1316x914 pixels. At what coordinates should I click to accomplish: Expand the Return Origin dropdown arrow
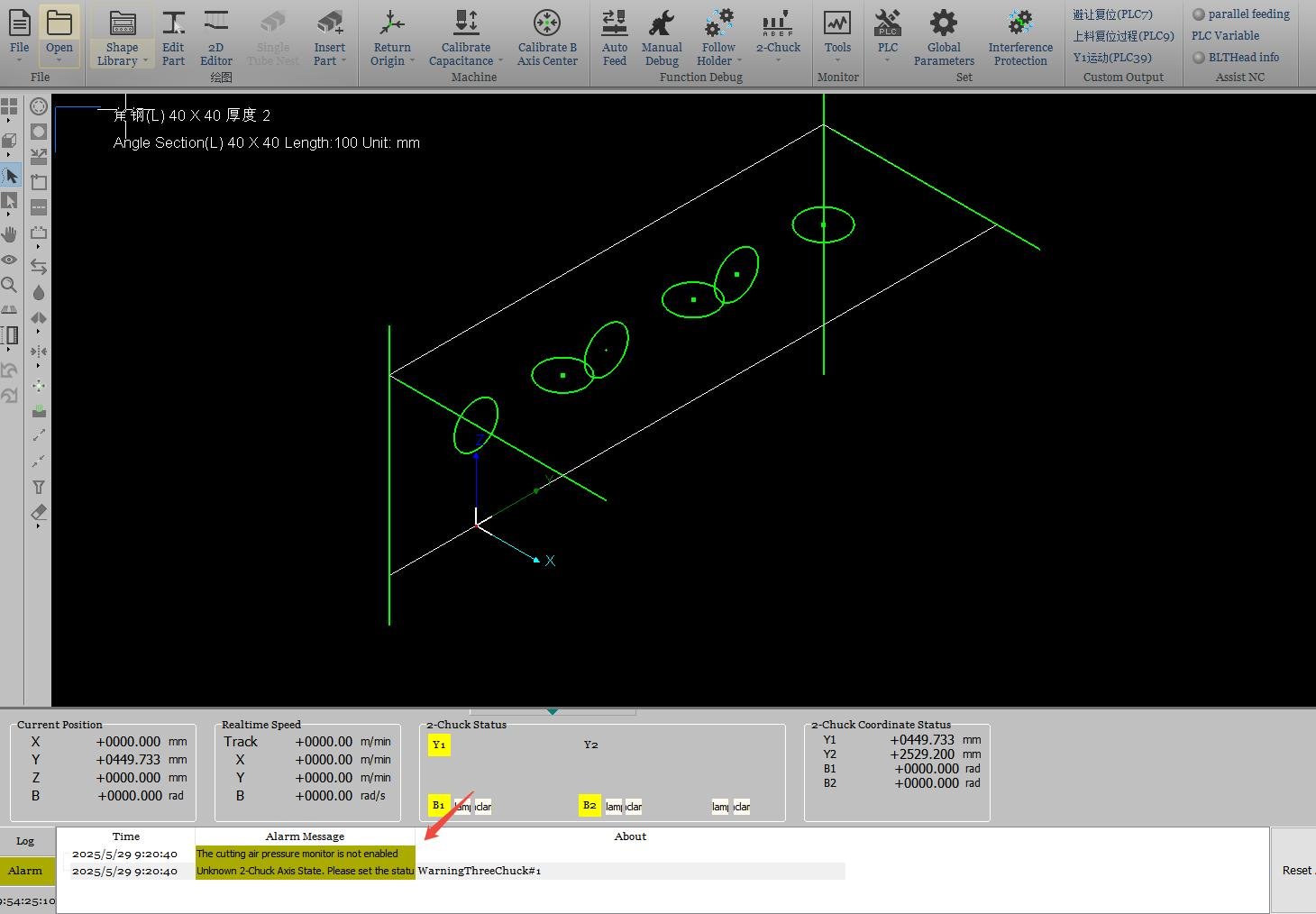coord(412,61)
